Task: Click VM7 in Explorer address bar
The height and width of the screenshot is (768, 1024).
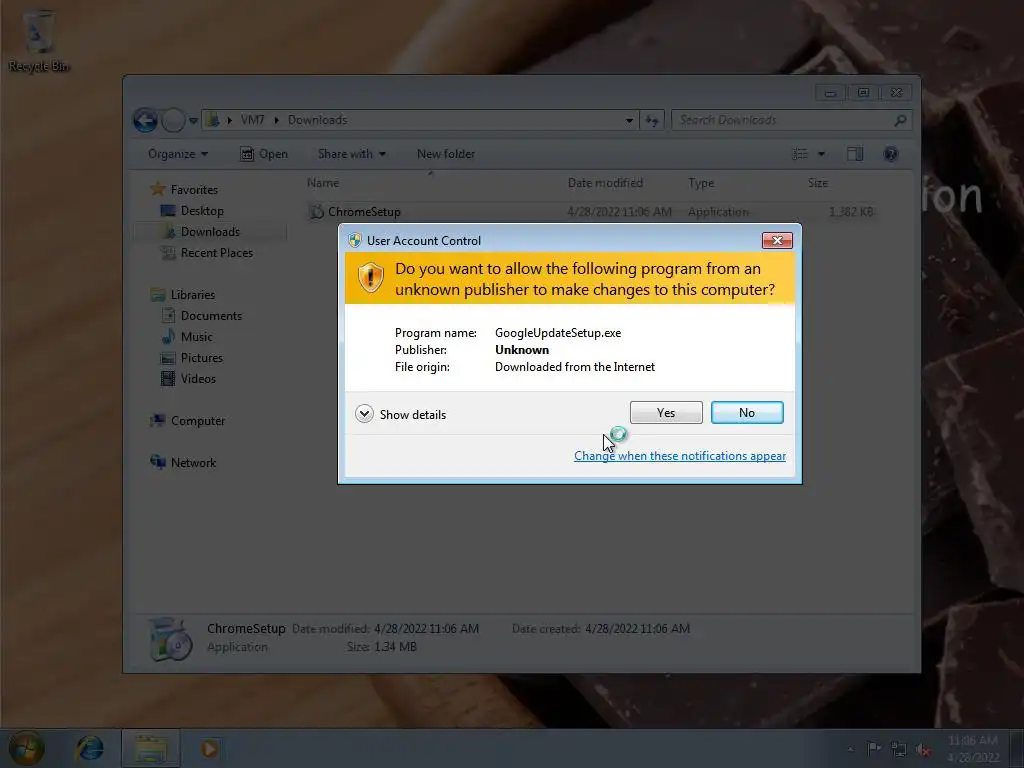Action: point(252,120)
